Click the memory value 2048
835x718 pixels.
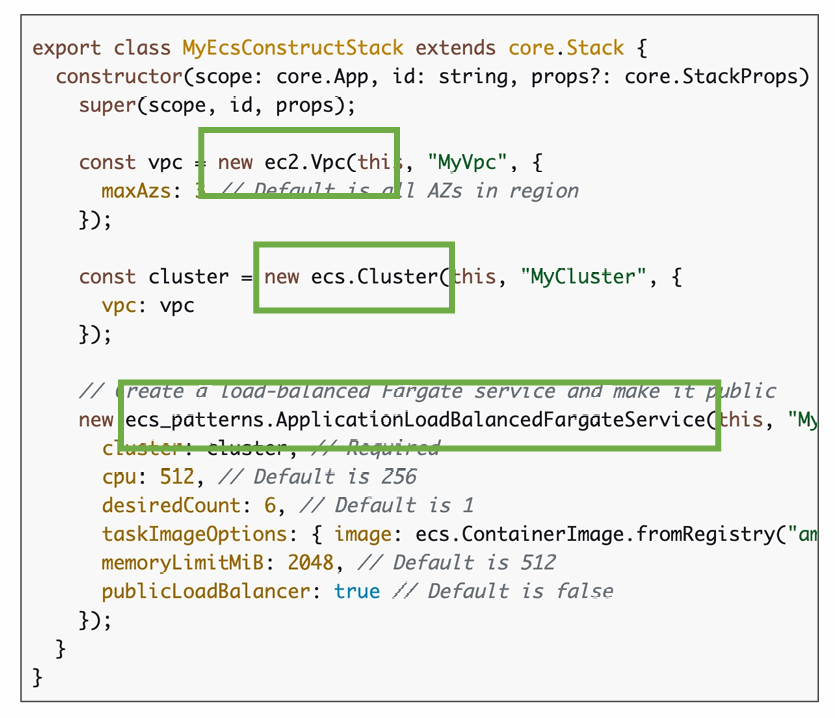(x=310, y=563)
